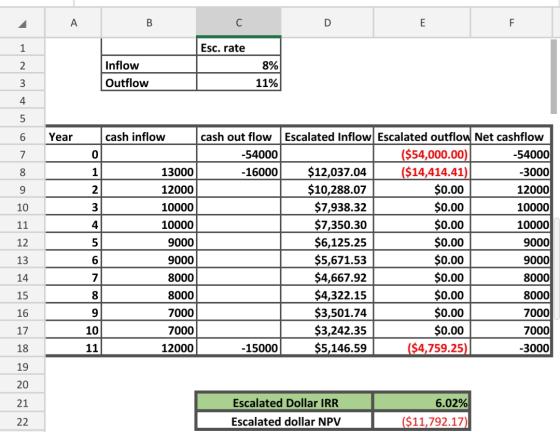The width and height of the screenshot is (560, 432).
Task: Select the 8% inflow rate cell
Action: pyautogui.click(x=239, y=65)
